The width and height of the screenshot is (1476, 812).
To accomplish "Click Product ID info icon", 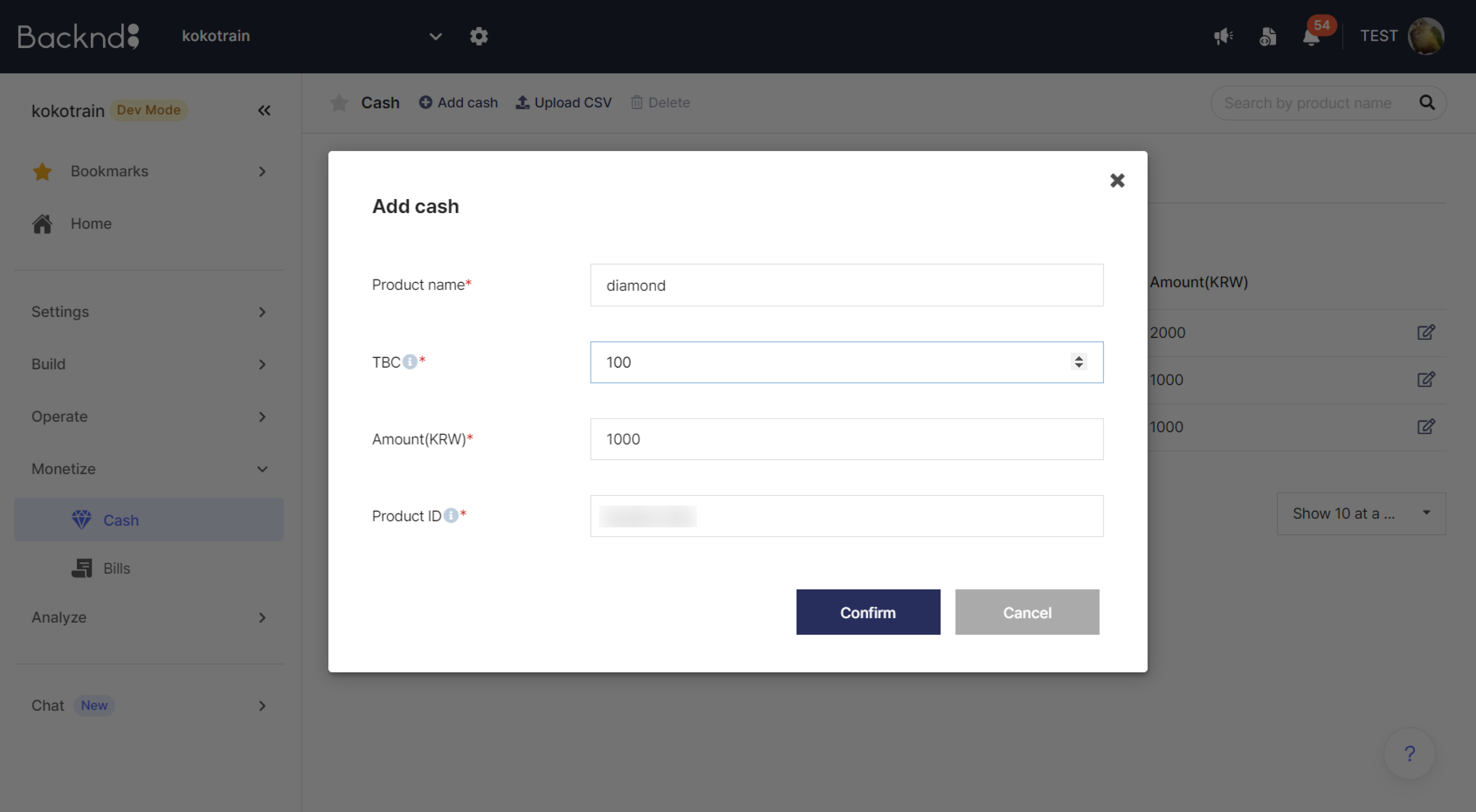I will tap(450, 515).
